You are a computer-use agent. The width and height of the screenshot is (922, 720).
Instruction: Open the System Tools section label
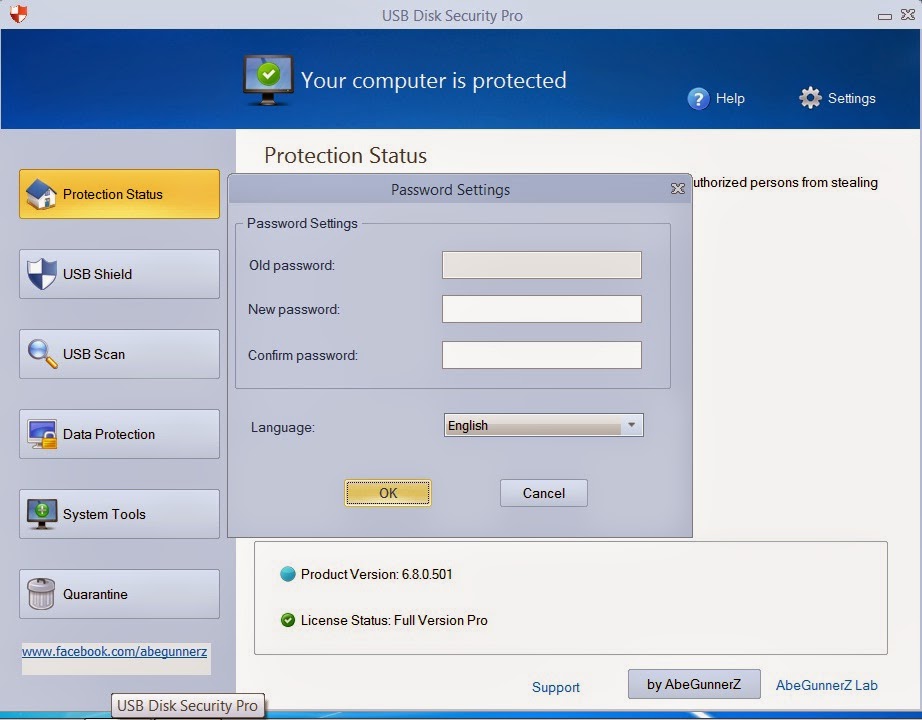pos(104,514)
